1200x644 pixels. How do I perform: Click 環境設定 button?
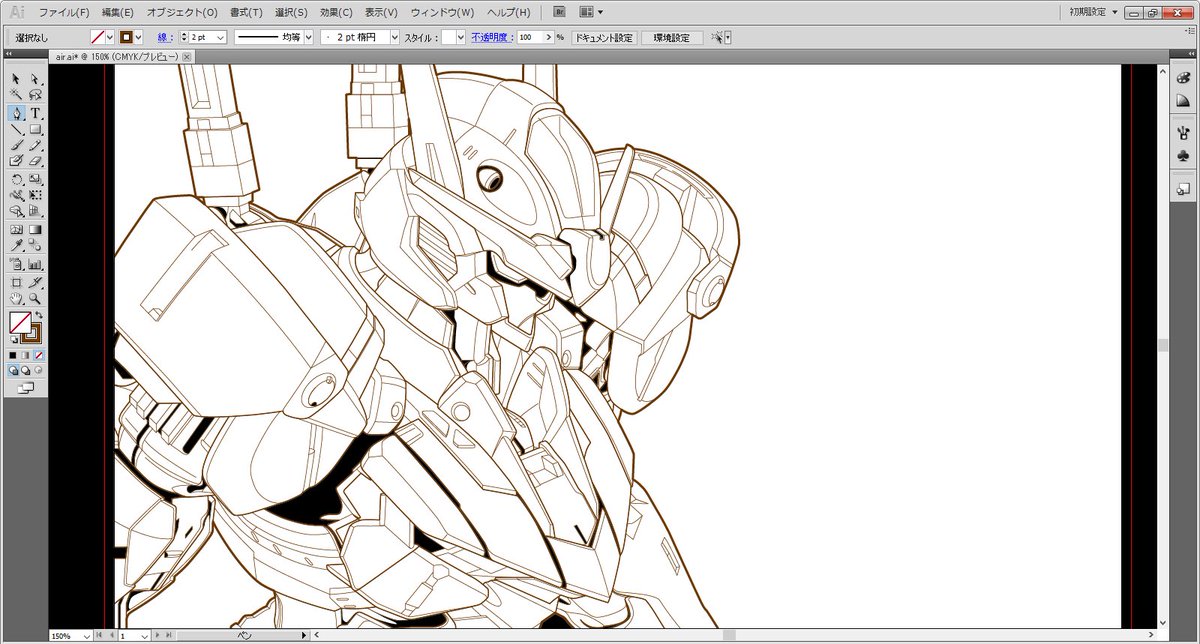671,37
